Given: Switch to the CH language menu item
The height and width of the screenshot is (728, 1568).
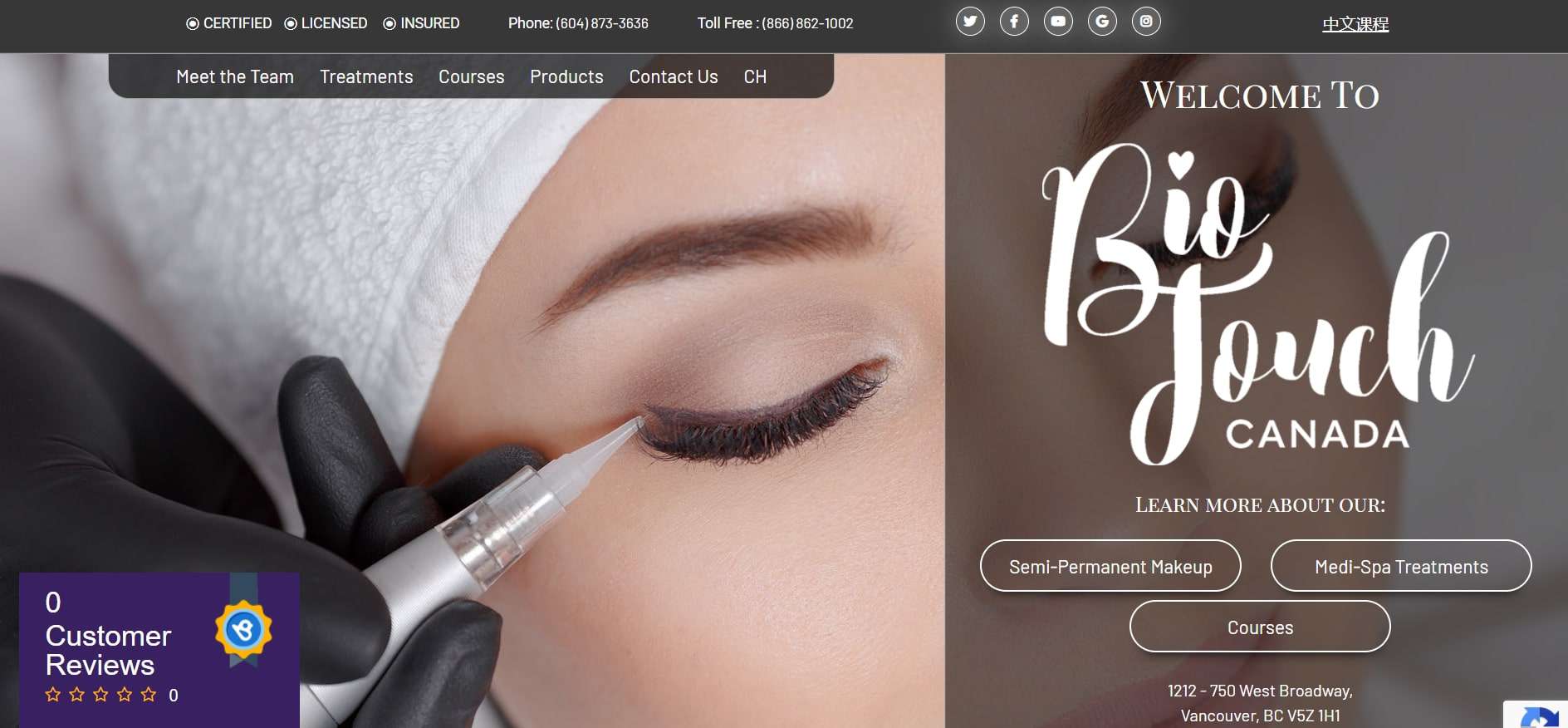Looking at the screenshot, I should pyautogui.click(x=755, y=76).
